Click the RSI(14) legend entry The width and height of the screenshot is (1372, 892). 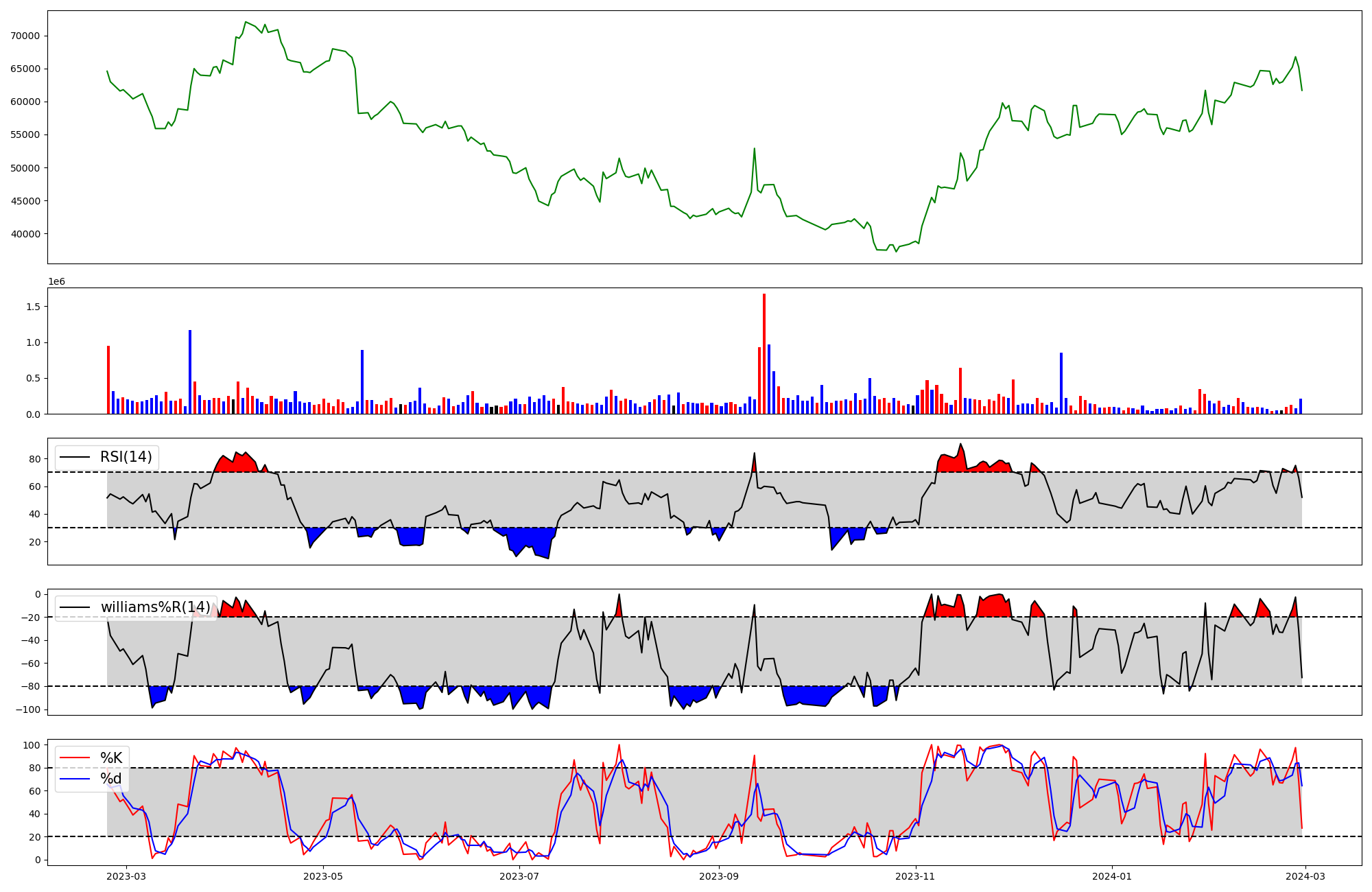126,457
